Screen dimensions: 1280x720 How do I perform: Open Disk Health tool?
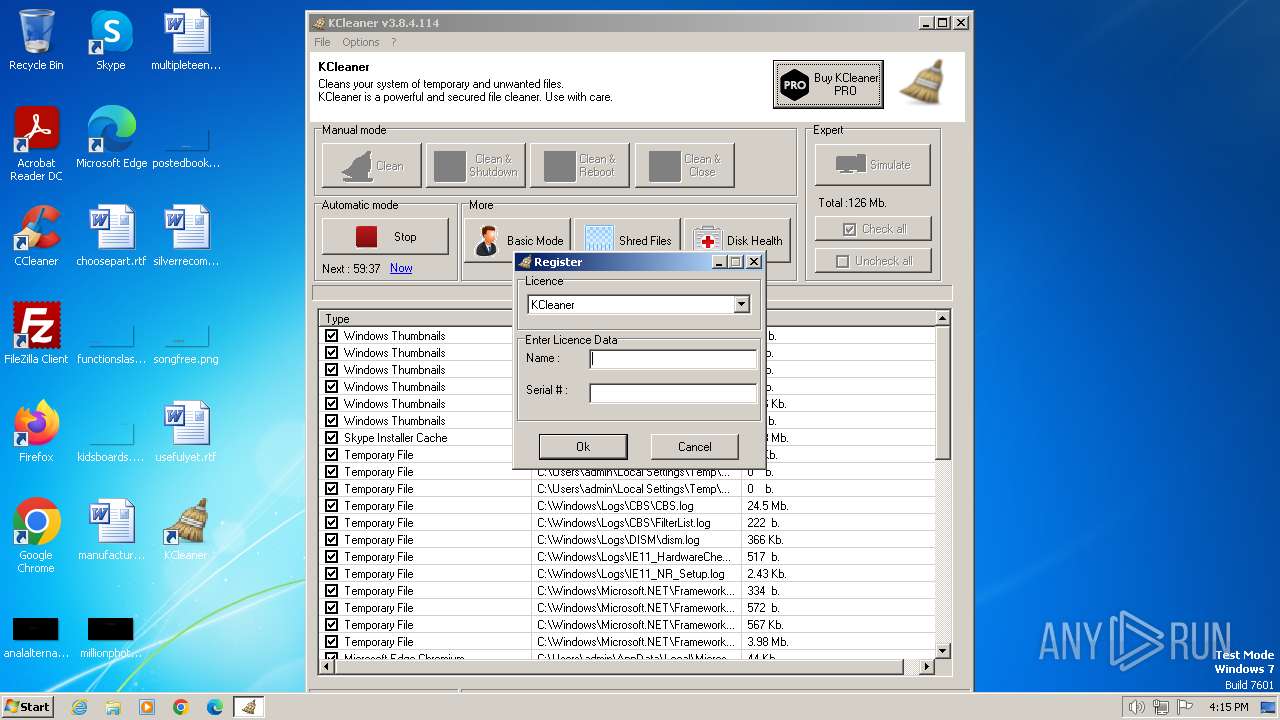pos(738,240)
